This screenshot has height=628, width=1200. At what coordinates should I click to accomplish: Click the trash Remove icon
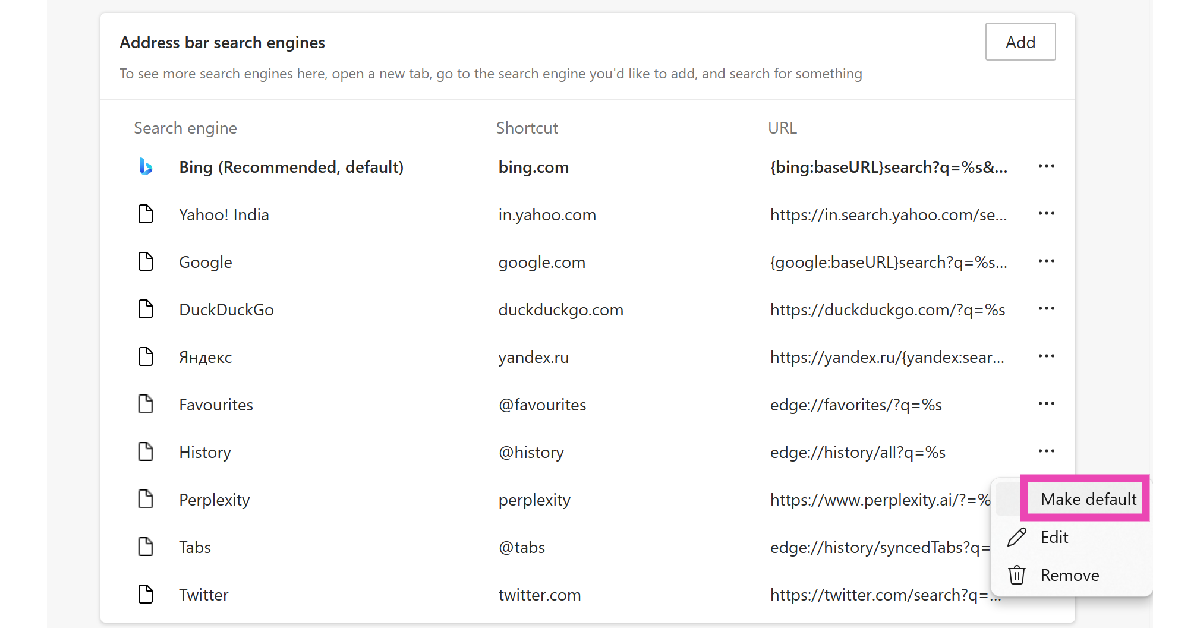[1017, 575]
